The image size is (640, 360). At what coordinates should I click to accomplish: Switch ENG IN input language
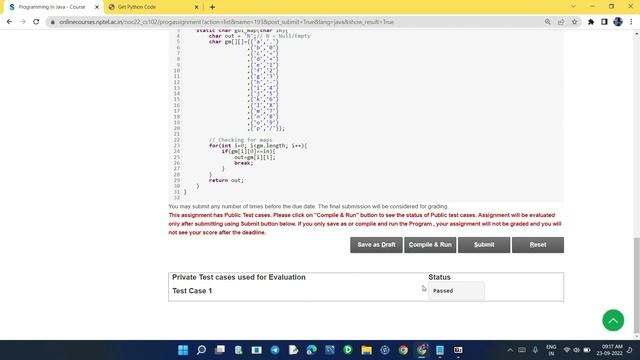click(x=551, y=350)
